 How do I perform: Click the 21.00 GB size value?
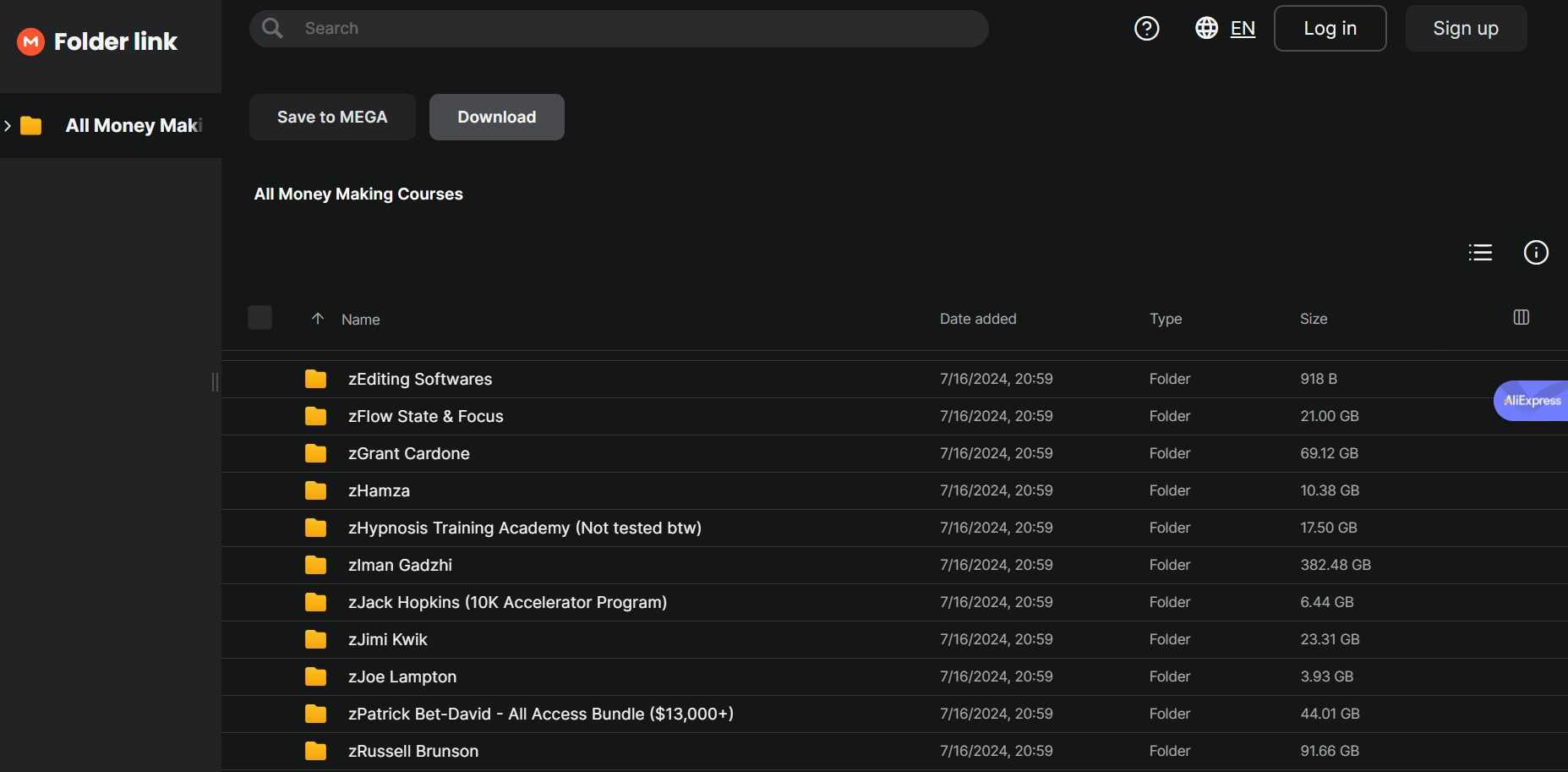[1330, 416]
